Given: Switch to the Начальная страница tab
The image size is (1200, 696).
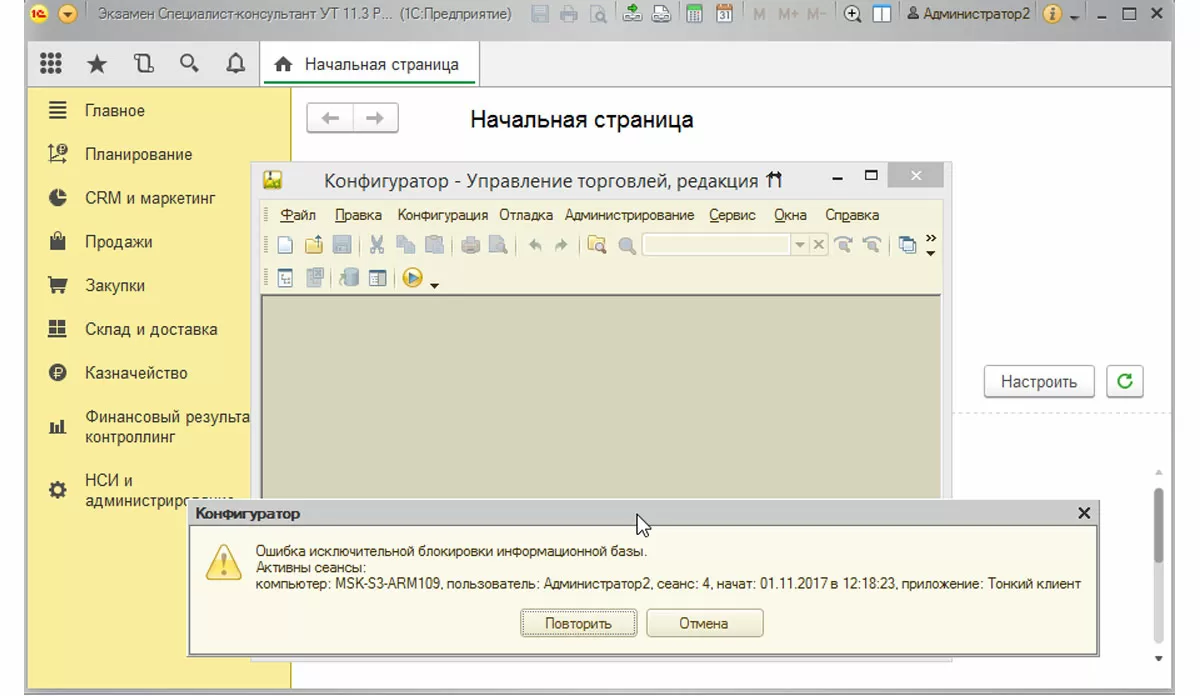Looking at the screenshot, I should click(x=370, y=64).
